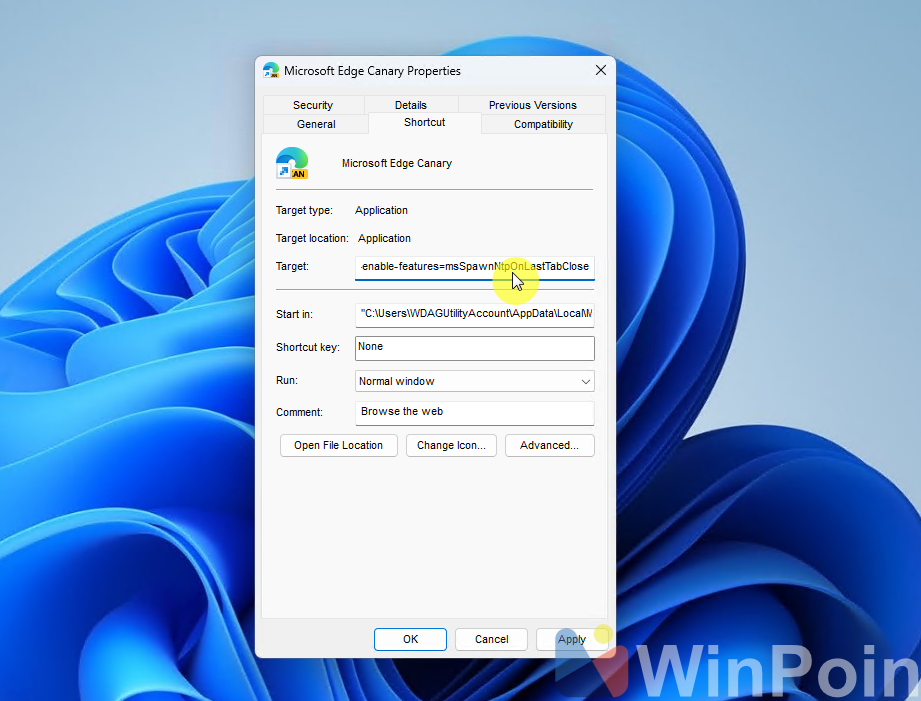This screenshot has width=921, height=701.
Task: Click the Shortcut key field showing None
Action: coord(474,347)
